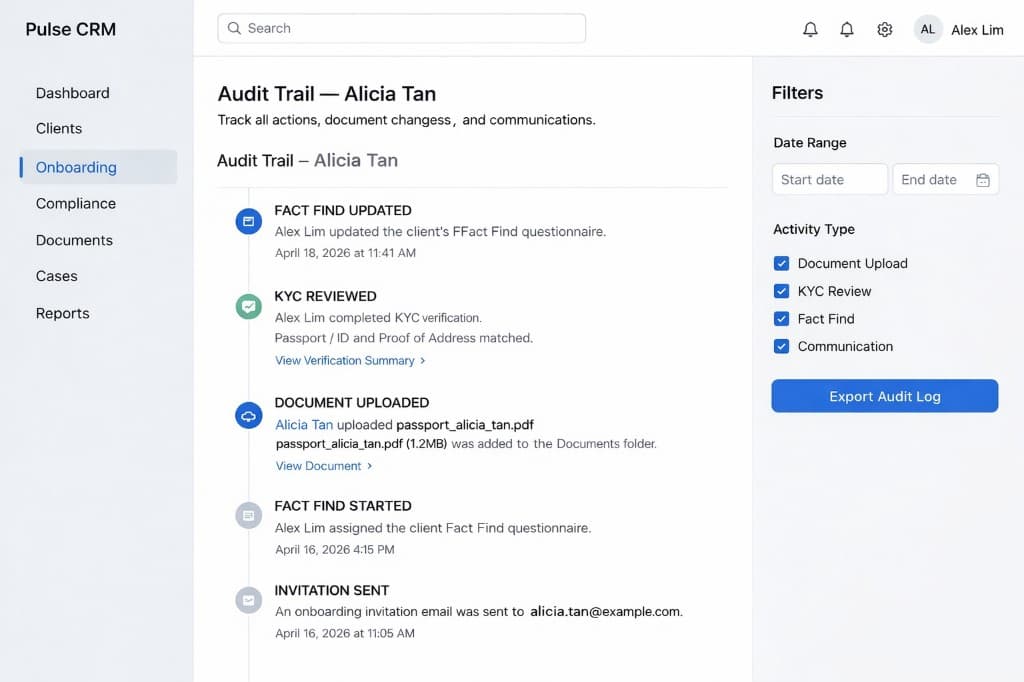This screenshot has width=1024, height=682.
Task: Open notifications via the first bell icon
Action: point(810,29)
